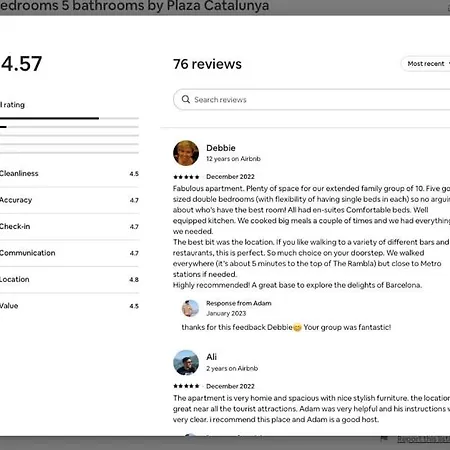This screenshot has width=450, height=450.
Task: Open the Most recent sort dropdown
Action: point(427,64)
